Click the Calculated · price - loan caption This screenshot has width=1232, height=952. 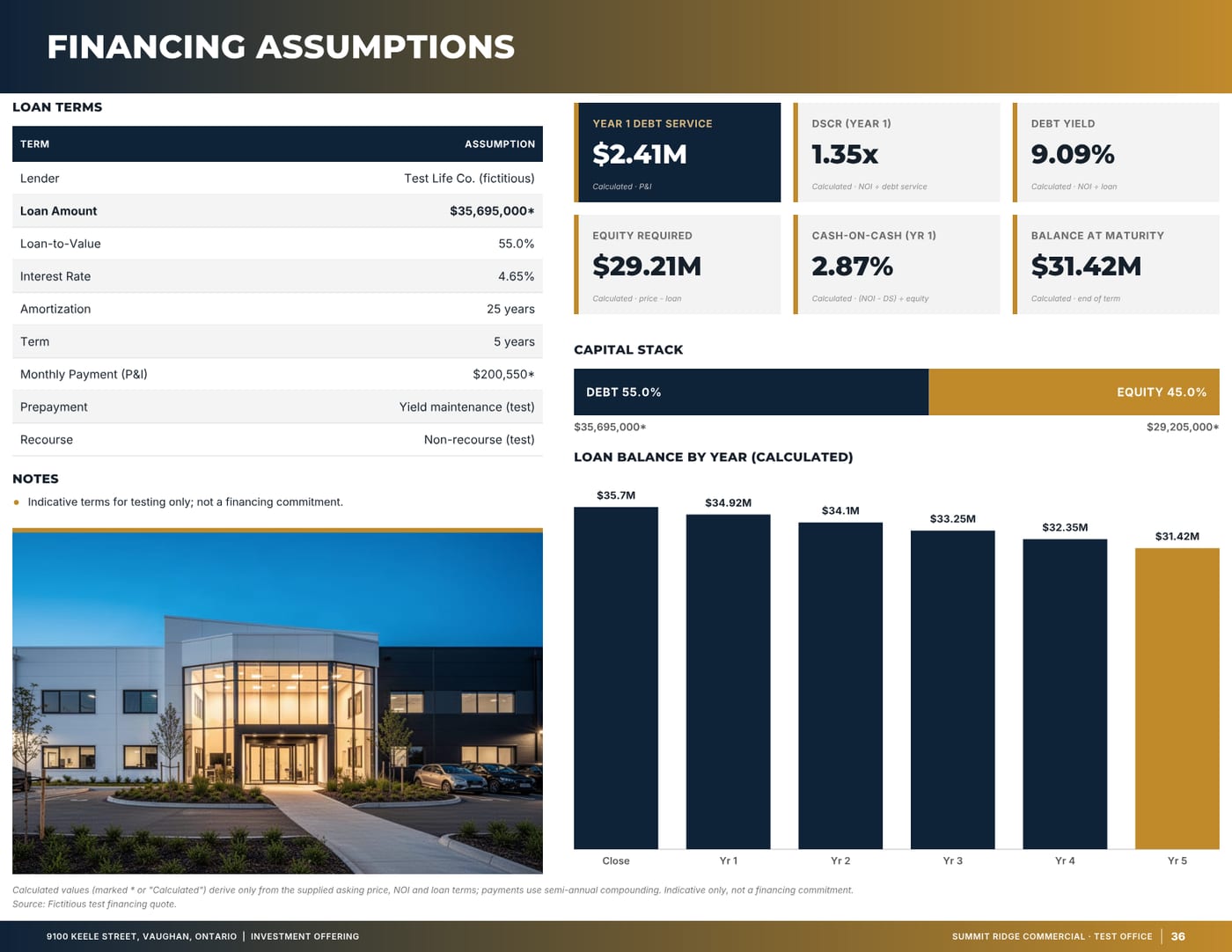[x=637, y=299]
